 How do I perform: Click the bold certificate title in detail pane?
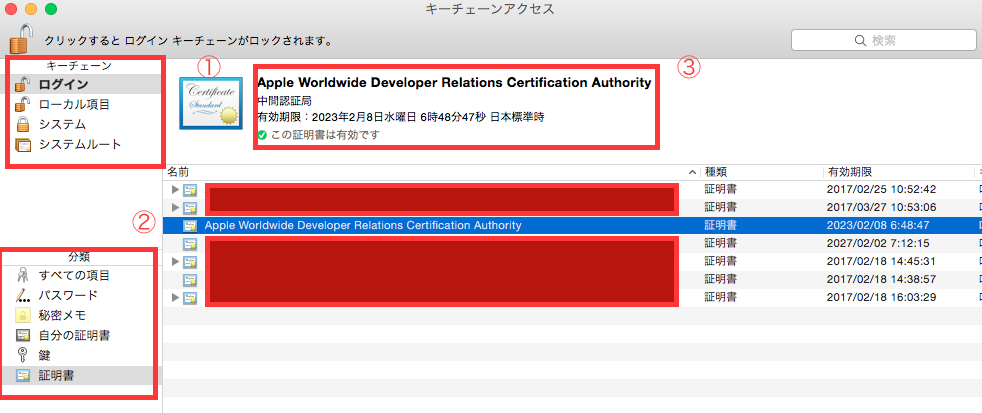pos(454,83)
